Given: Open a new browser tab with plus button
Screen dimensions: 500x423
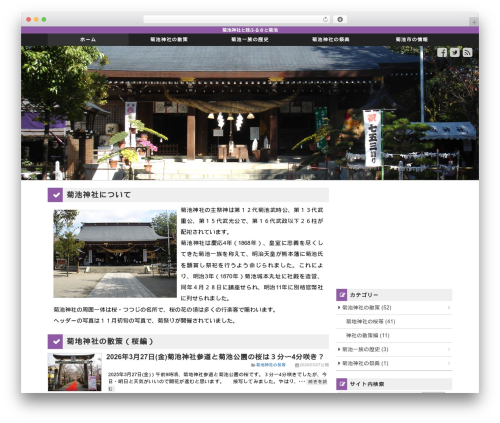Looking at the screenshot, I should pos(474,22).
